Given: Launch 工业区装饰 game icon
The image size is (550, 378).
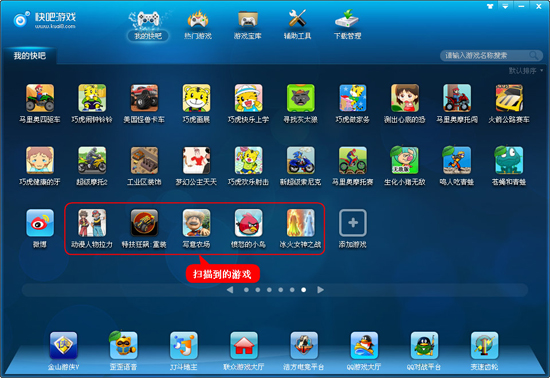Looking at the screenshot, I should [x=144, y=161].
